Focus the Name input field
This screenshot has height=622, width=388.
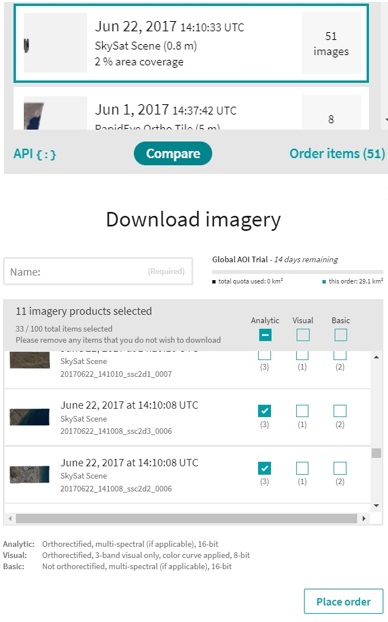pos(98,271)
